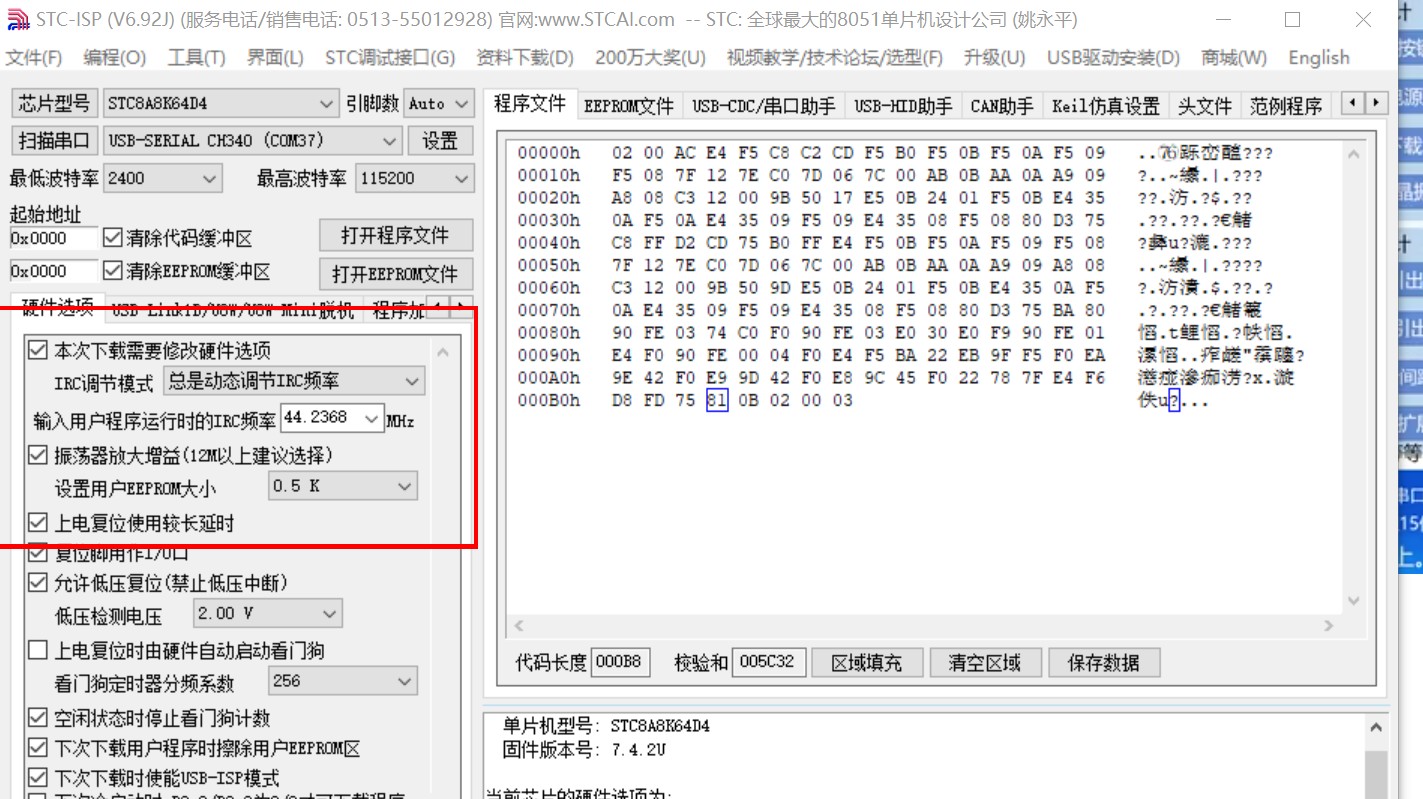The image size is (1423, 799).
Task: Select the 程序文件 tab
Action: [530, 104]
